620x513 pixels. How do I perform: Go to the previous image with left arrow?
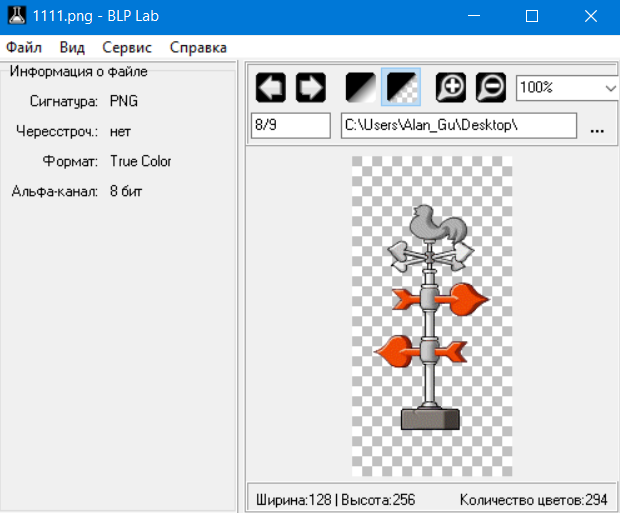pyautogui.click(x=270, y=87)
